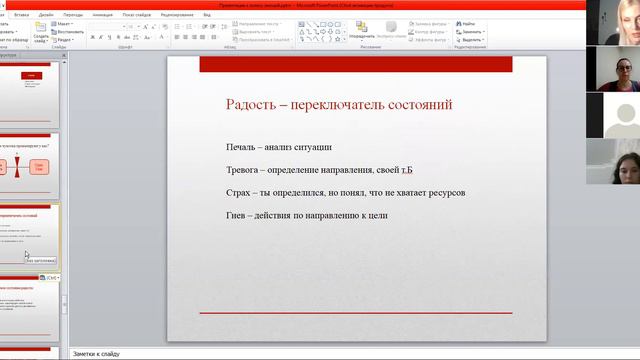
Task: Open the line spacing options
Action: [x=224, y=27]
